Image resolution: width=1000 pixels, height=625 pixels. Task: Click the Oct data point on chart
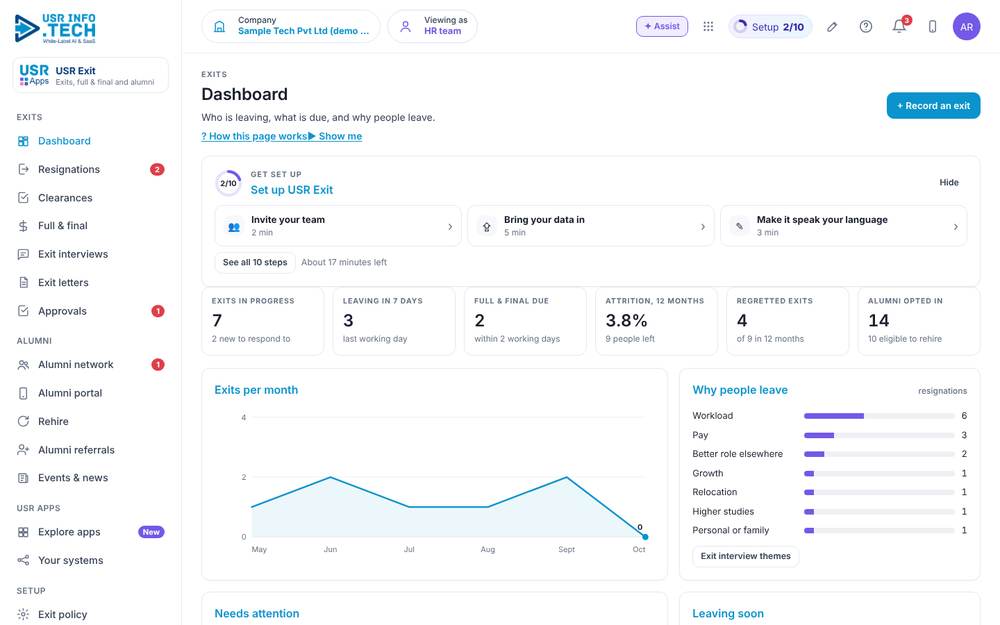645,537
